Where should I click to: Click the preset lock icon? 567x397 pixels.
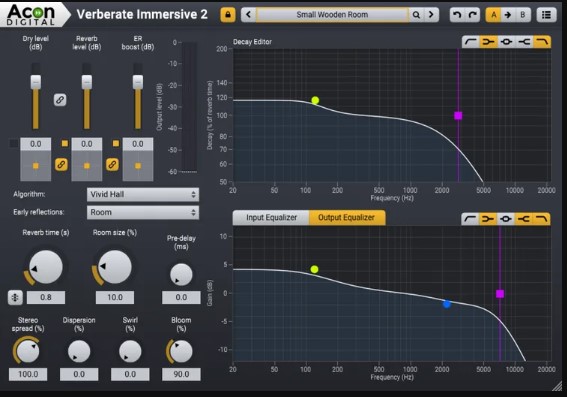click(x=228, y=15)
